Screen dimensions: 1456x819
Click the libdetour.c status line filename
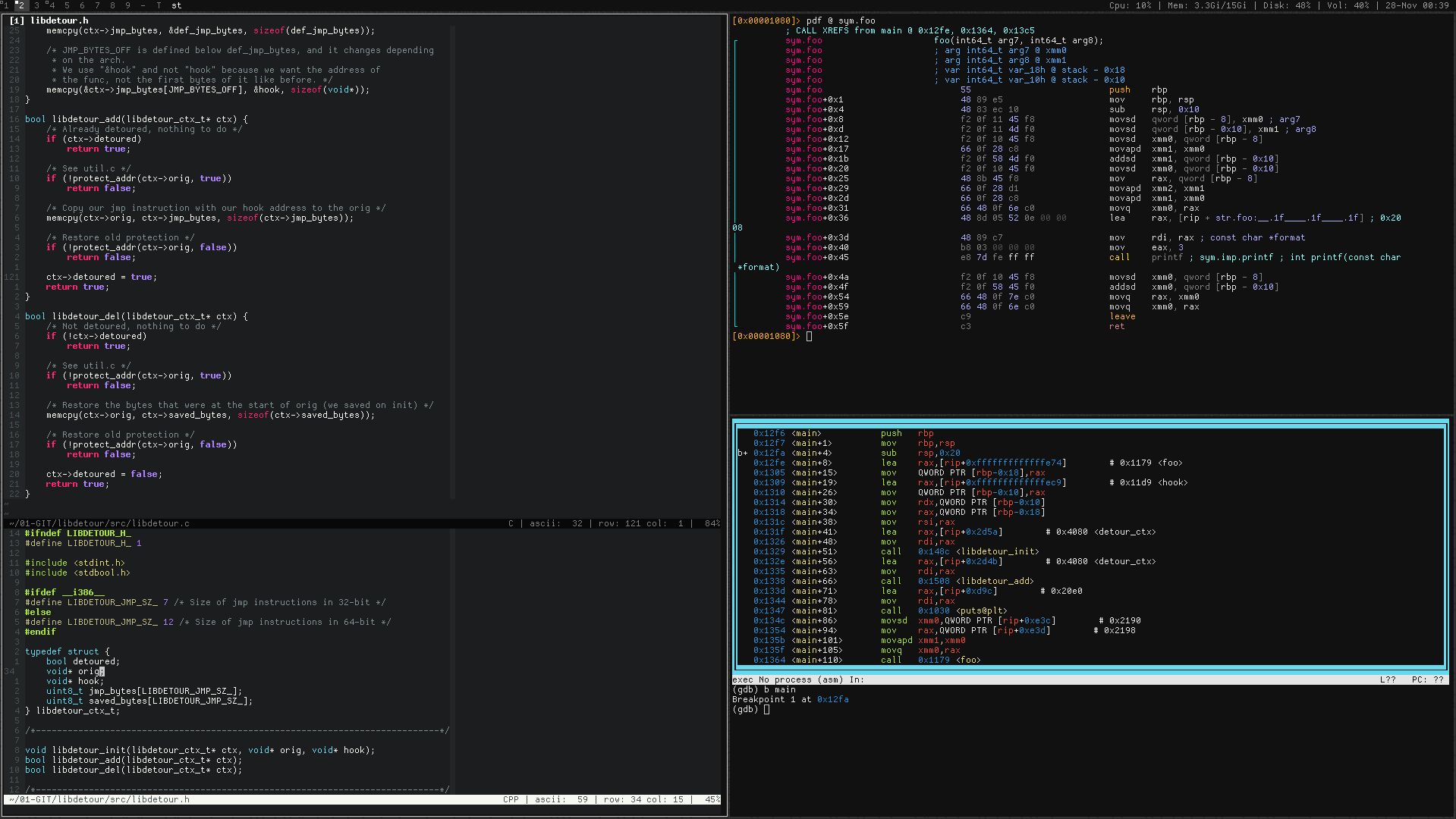[x=99, y=523]
